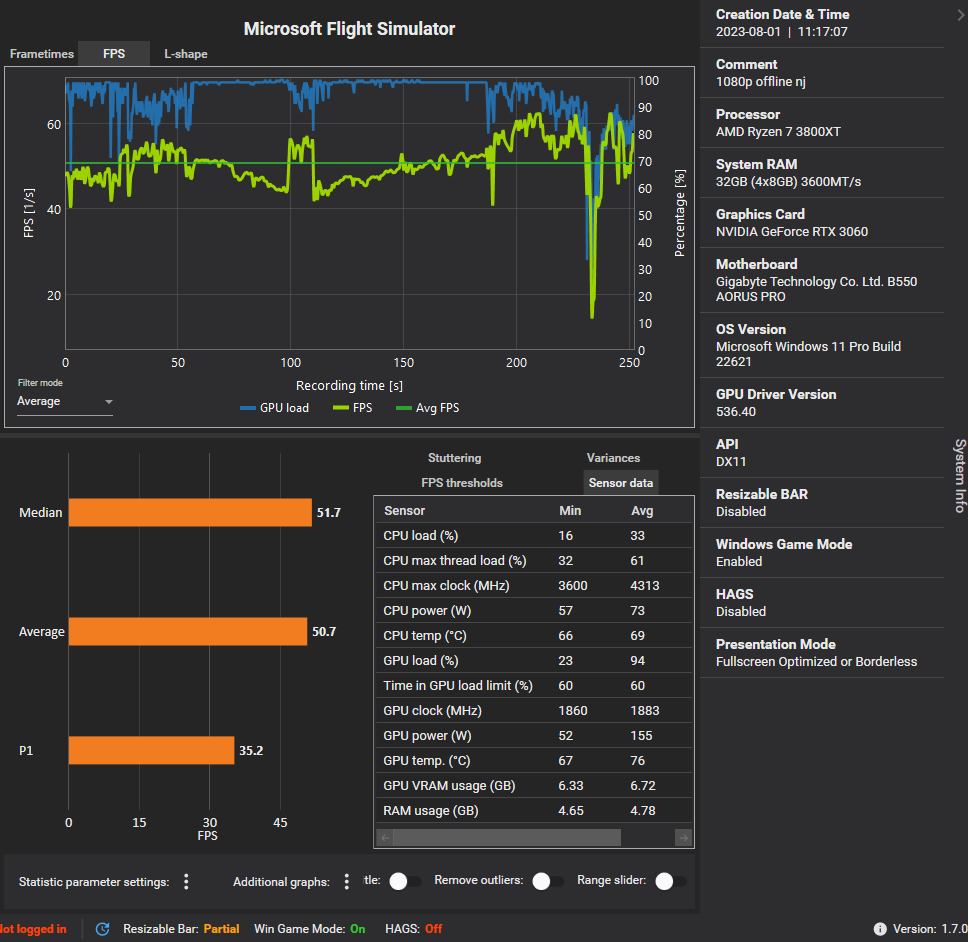Click the API value 'DX11'
Screen dimensions: 968x942
731,462
